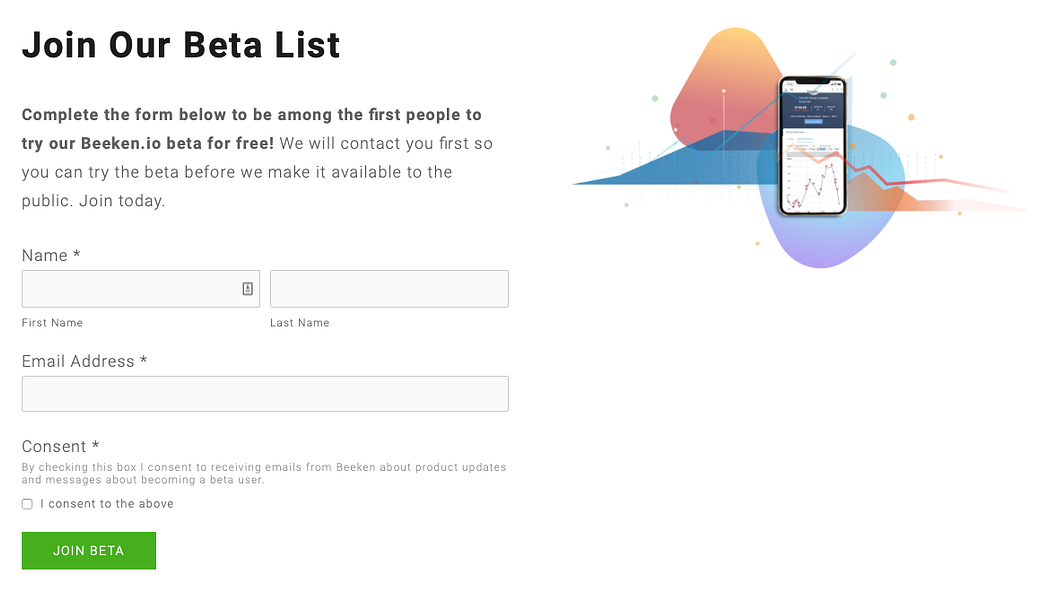Focus the First Name input field

click(130, 289)
